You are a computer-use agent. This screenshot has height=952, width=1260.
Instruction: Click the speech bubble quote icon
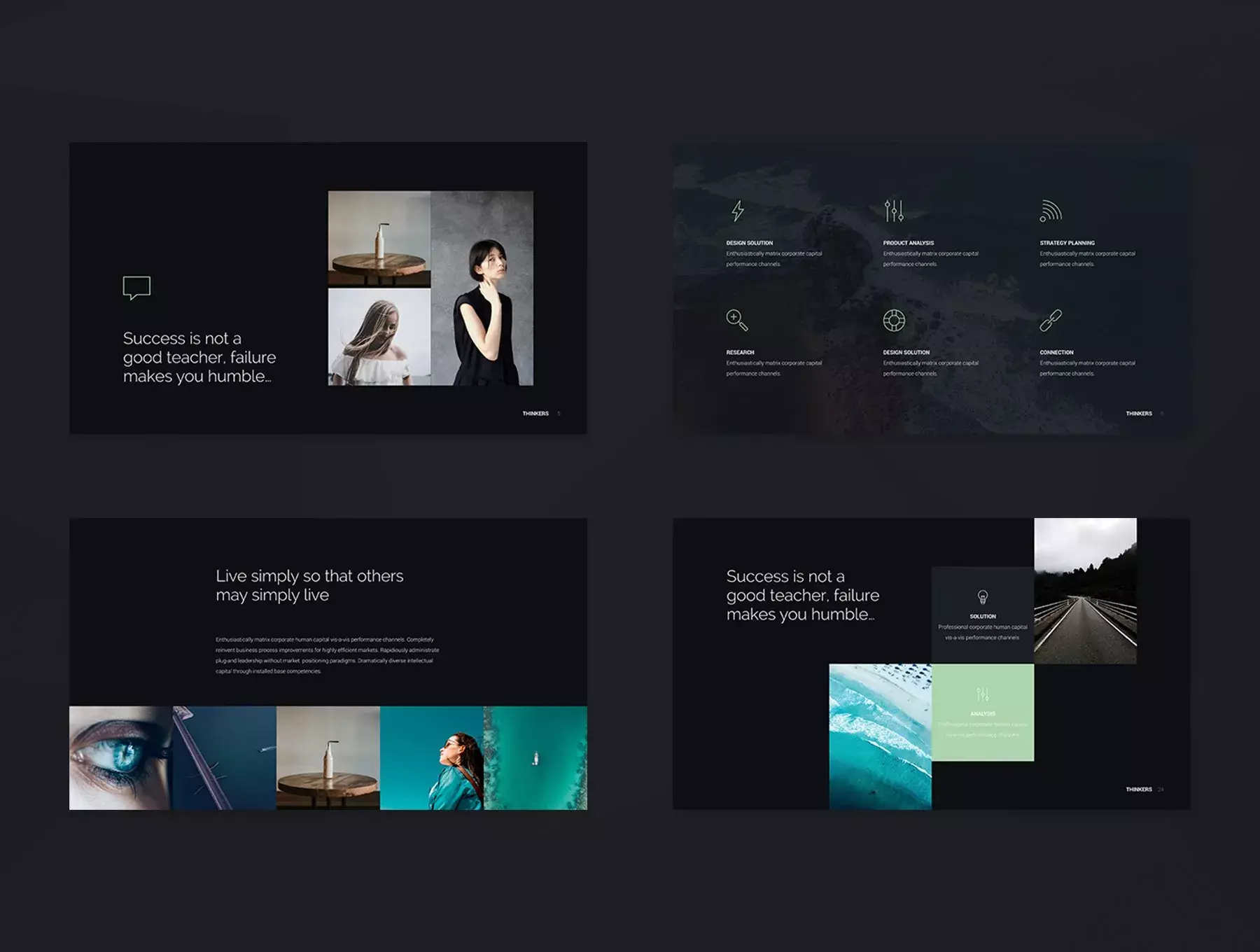(x=136, y=288)
